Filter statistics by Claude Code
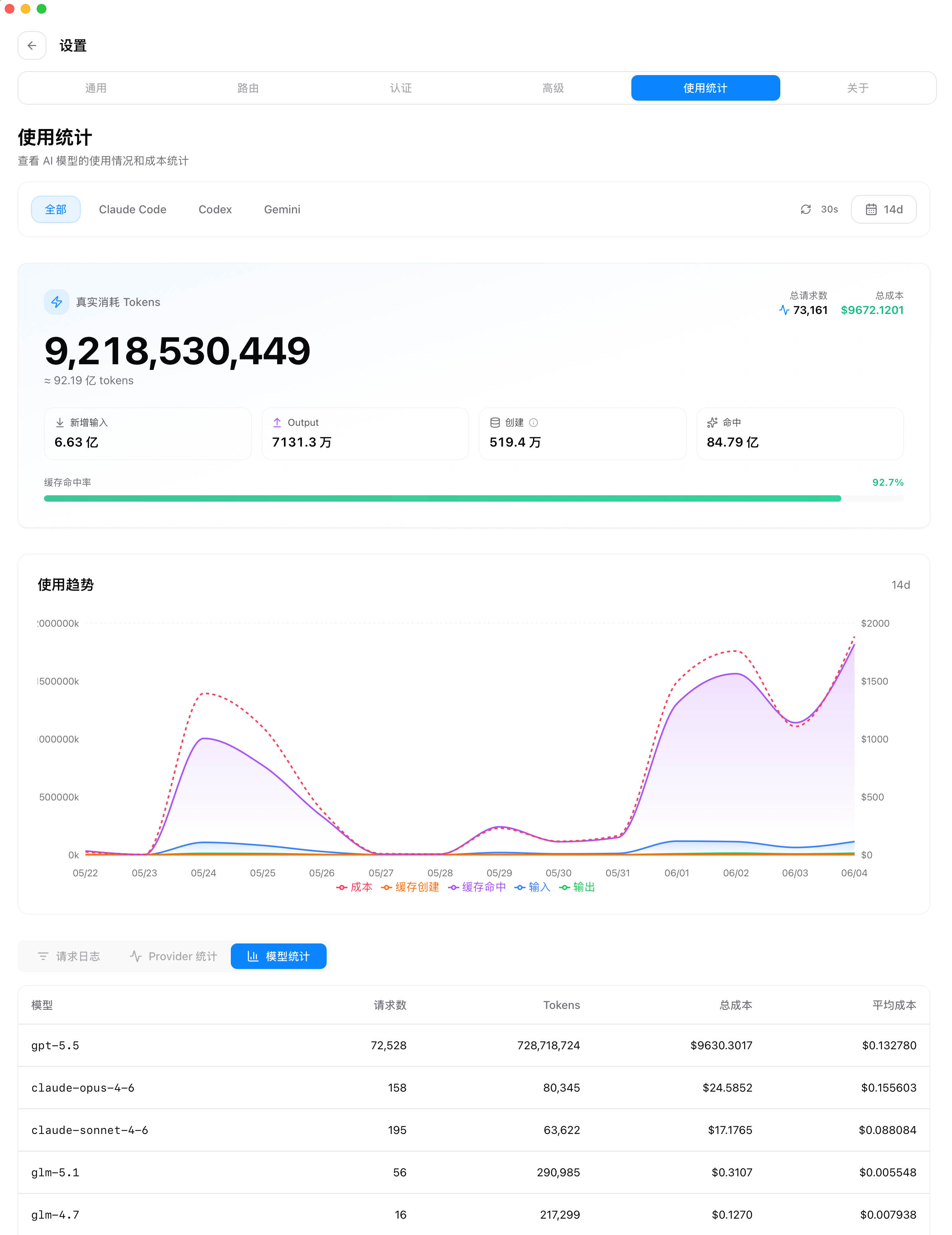Screen dimensions: 952x1235 133,209
